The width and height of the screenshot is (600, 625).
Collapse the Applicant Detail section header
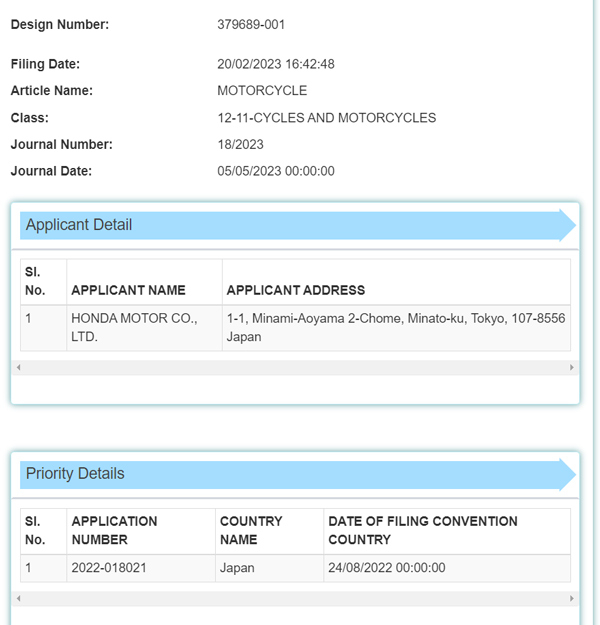(297, 225)
